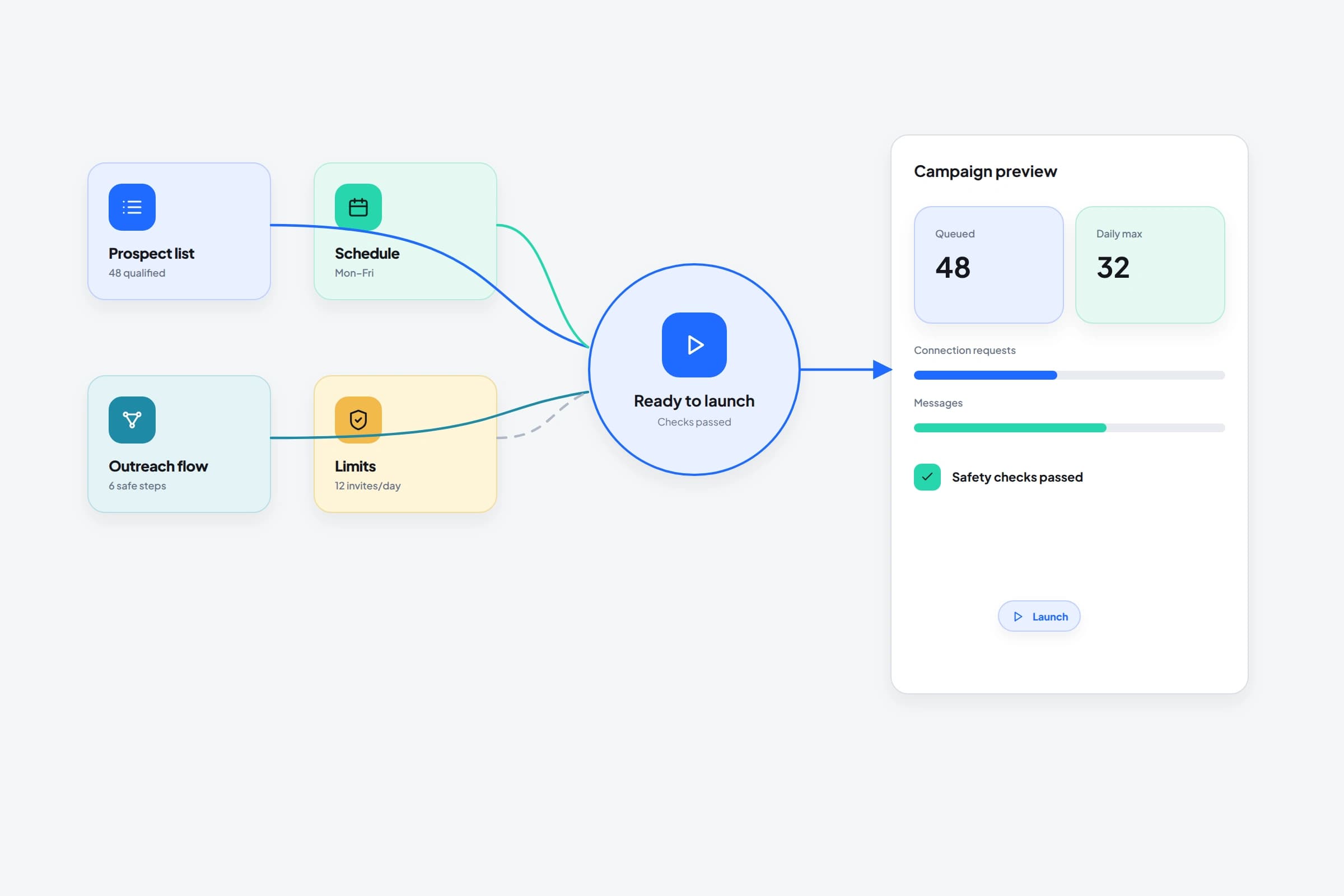Click the "Prospect list" card title

click(151, 253)
